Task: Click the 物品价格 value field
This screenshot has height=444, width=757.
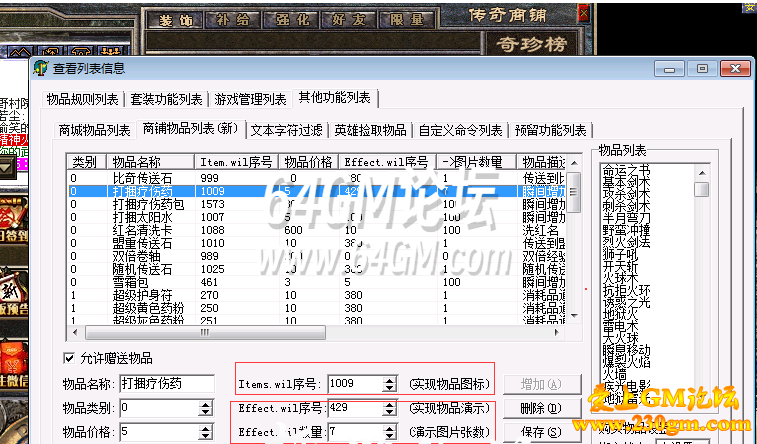Action: [x=159, y=431]
